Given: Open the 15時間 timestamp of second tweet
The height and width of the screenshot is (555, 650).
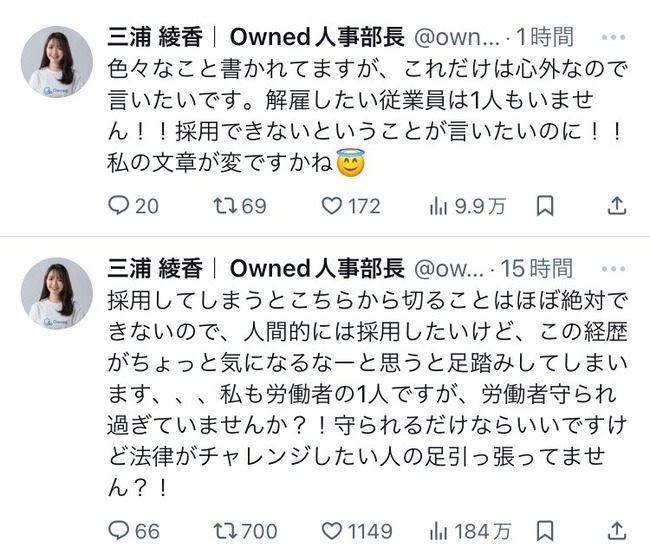Looking at the screenshot, I should 537,269.
